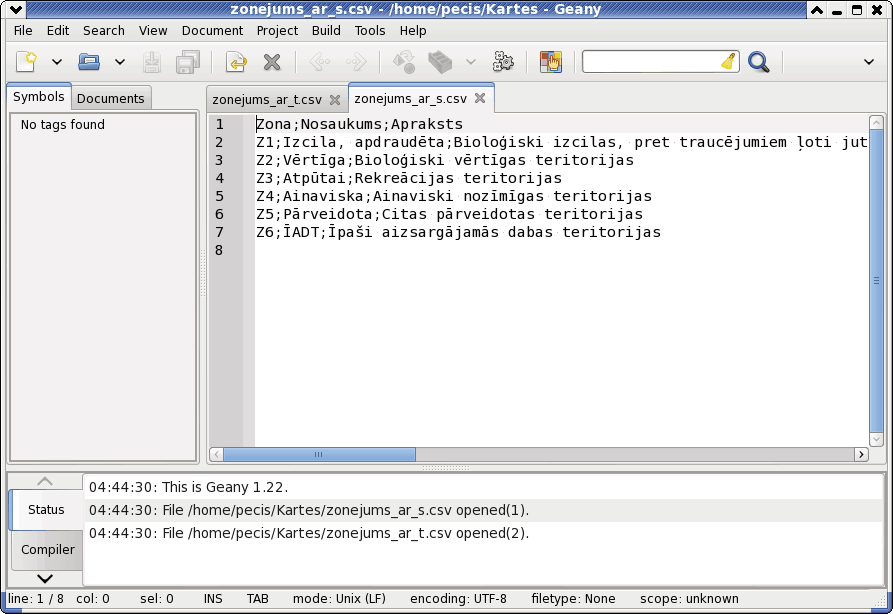Screen dimensions: 893x614
Task: Open the color chooser dialog
Action: (x=551, y=62)
